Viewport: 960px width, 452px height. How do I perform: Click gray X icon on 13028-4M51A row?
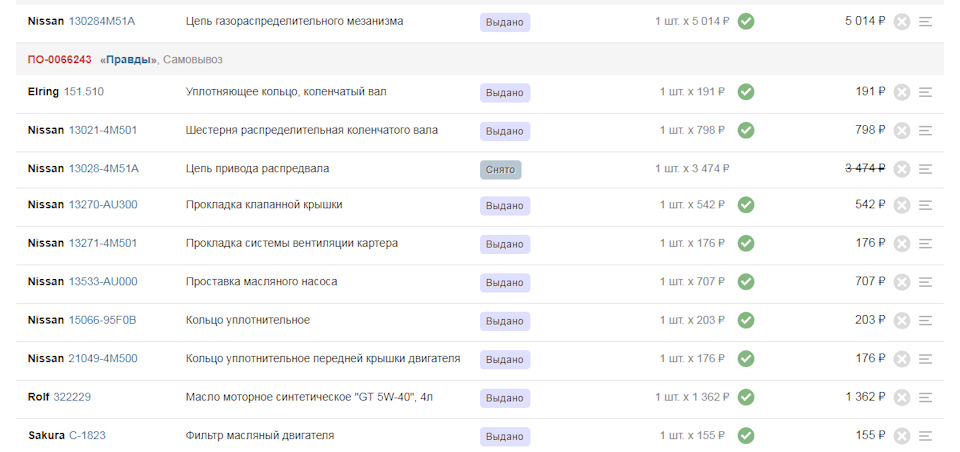[901, 169]
